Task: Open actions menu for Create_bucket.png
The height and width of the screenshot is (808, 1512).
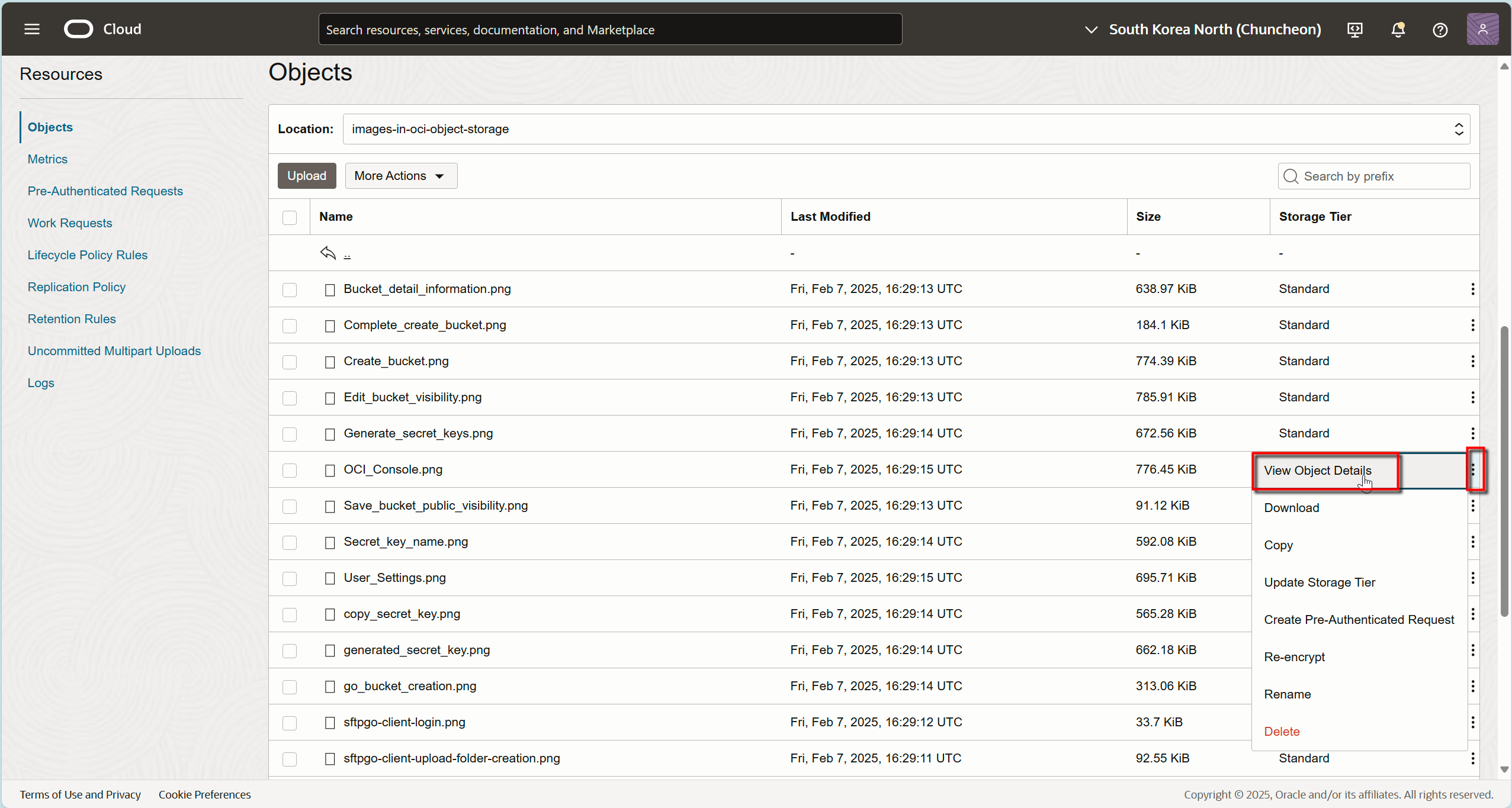Action: (1472, 361)
